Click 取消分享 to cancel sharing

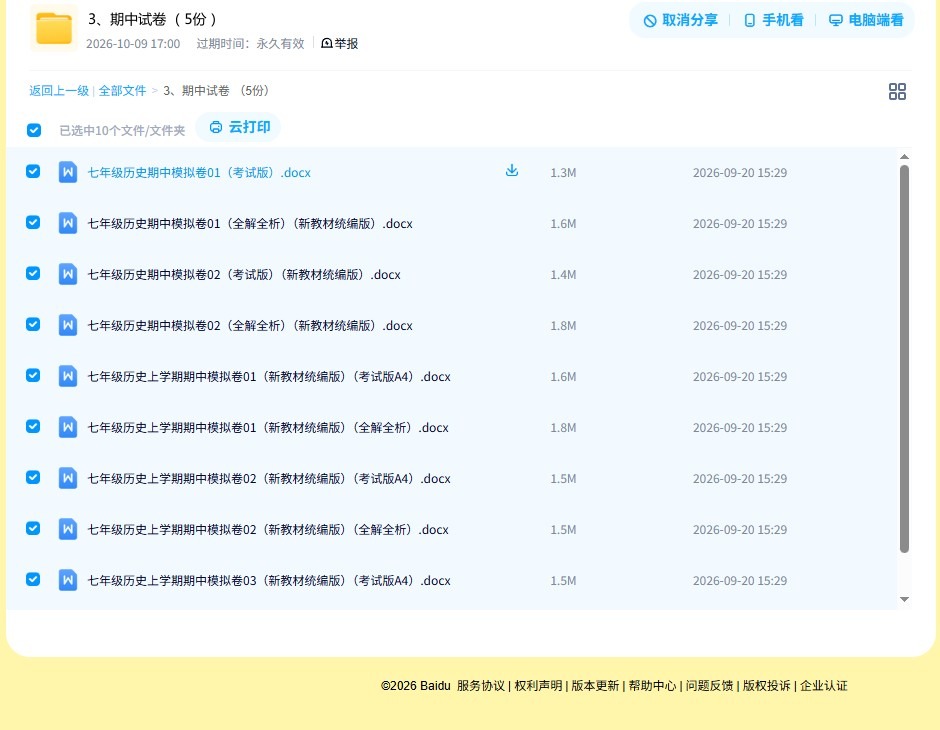coord(680,20)
